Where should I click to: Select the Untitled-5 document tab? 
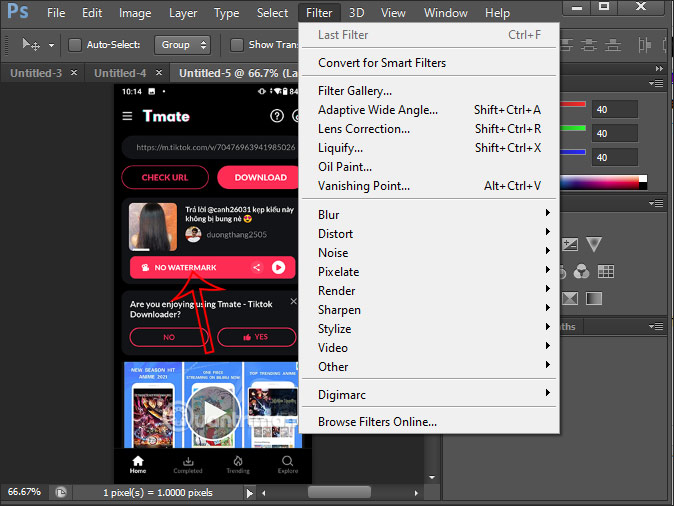238,73
